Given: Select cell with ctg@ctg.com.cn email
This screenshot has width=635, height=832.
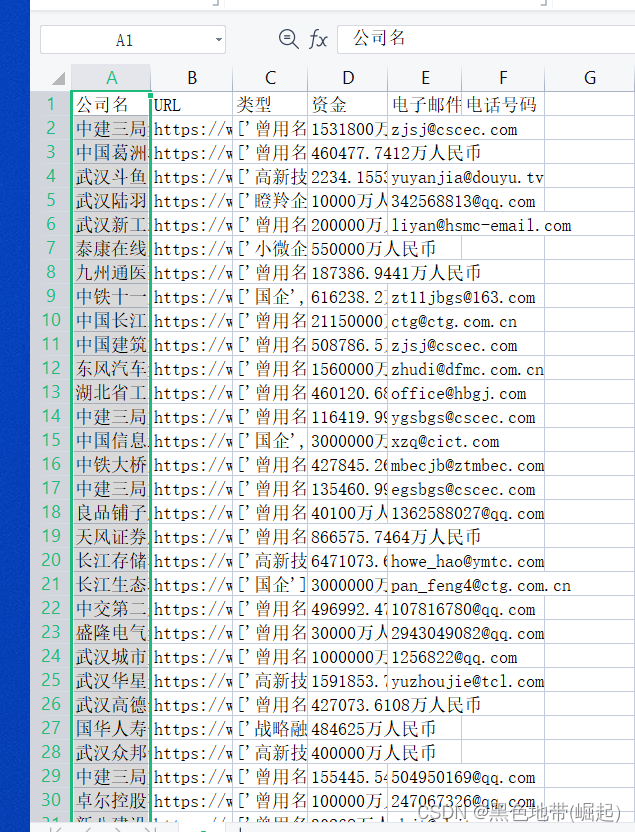Looking at the screenshot, I should (425, 320).
